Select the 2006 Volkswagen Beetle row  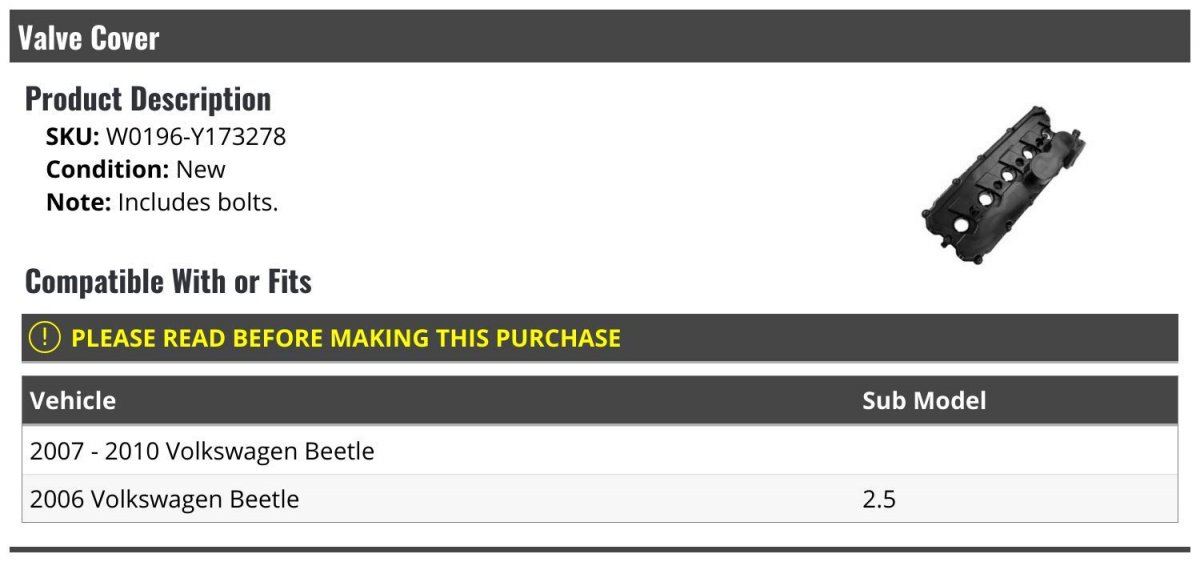point(600,498)
